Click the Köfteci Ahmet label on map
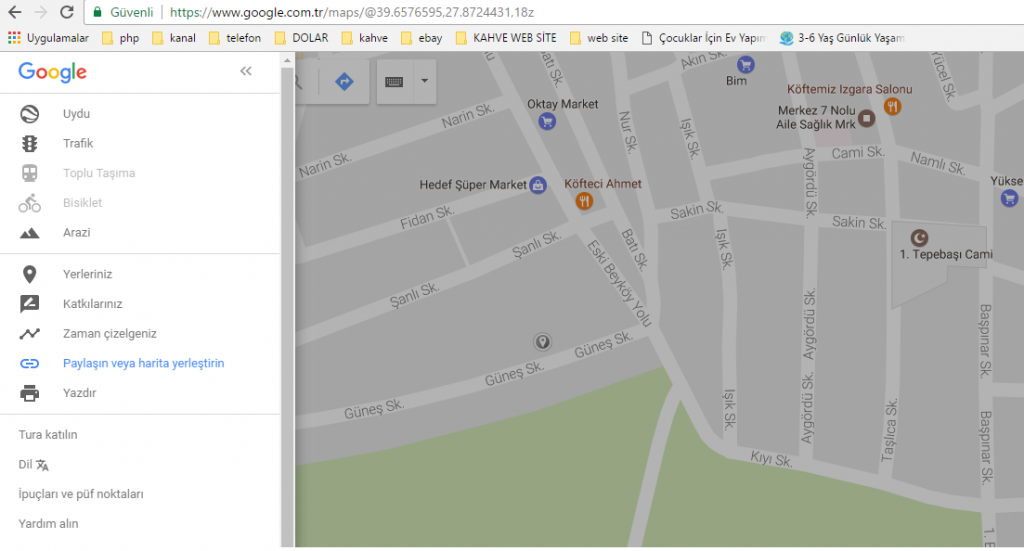Screen dimensions: 1024x551 (603, 184)
